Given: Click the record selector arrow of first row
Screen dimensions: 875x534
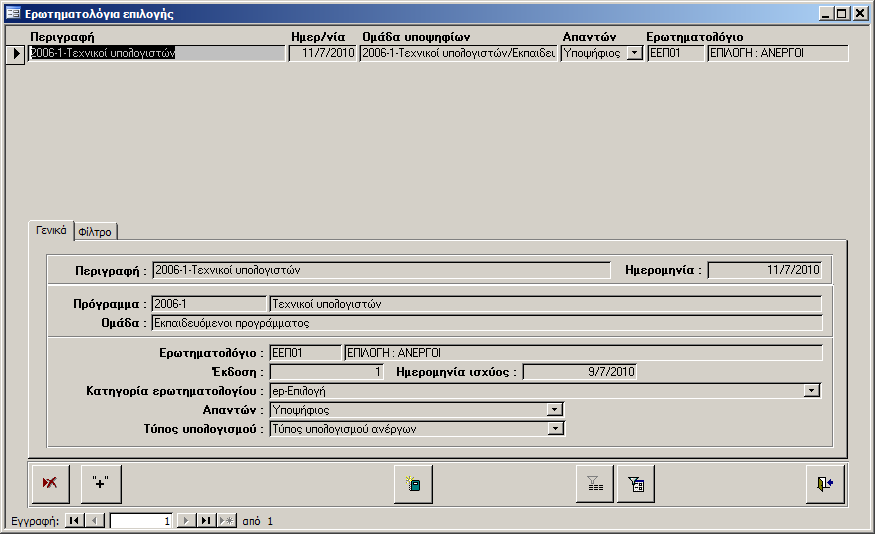Looking at the screenshot, I should (17, 54).
